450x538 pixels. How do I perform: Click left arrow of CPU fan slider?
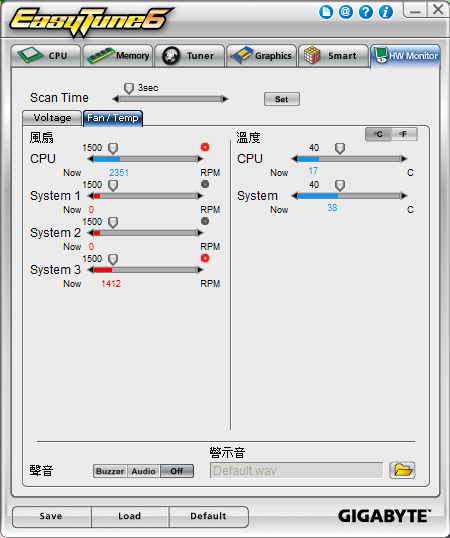click(x=91, y=159)
